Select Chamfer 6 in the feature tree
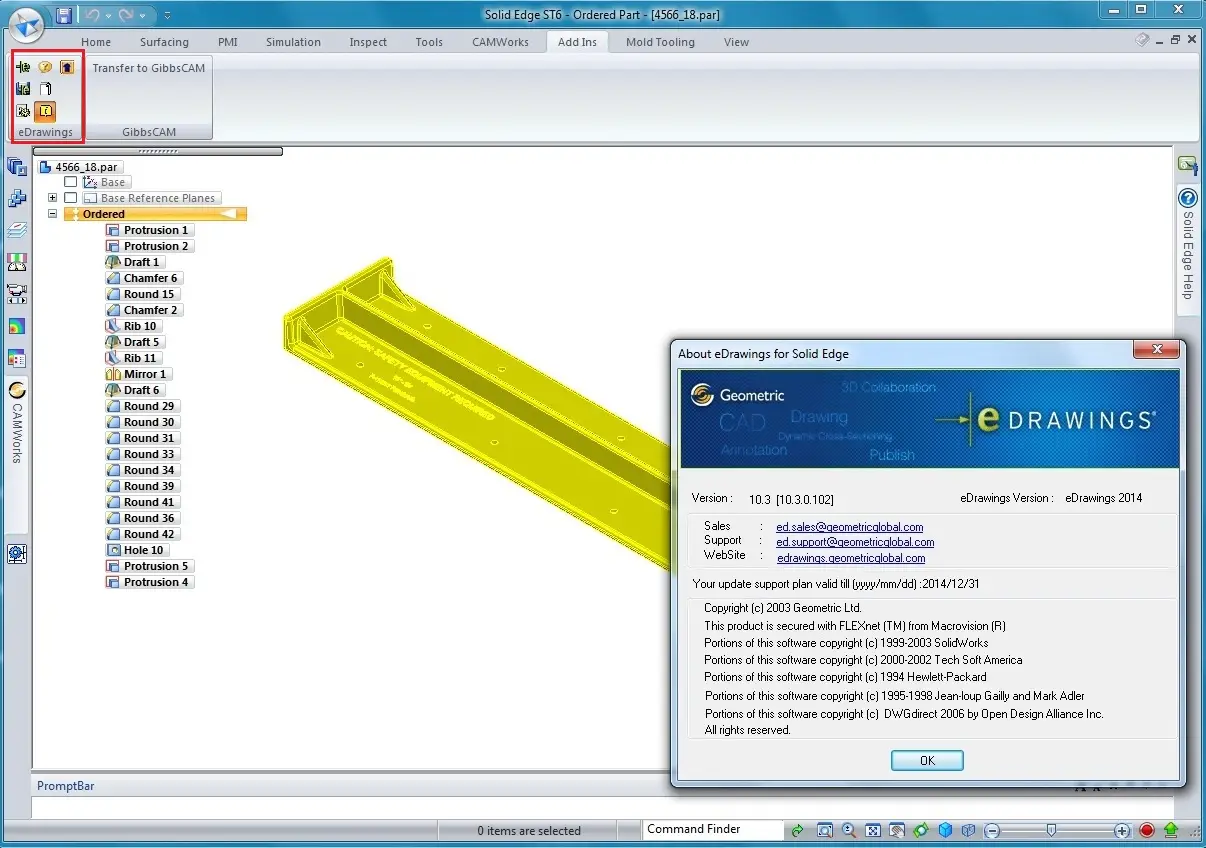 tap(143, 278)
